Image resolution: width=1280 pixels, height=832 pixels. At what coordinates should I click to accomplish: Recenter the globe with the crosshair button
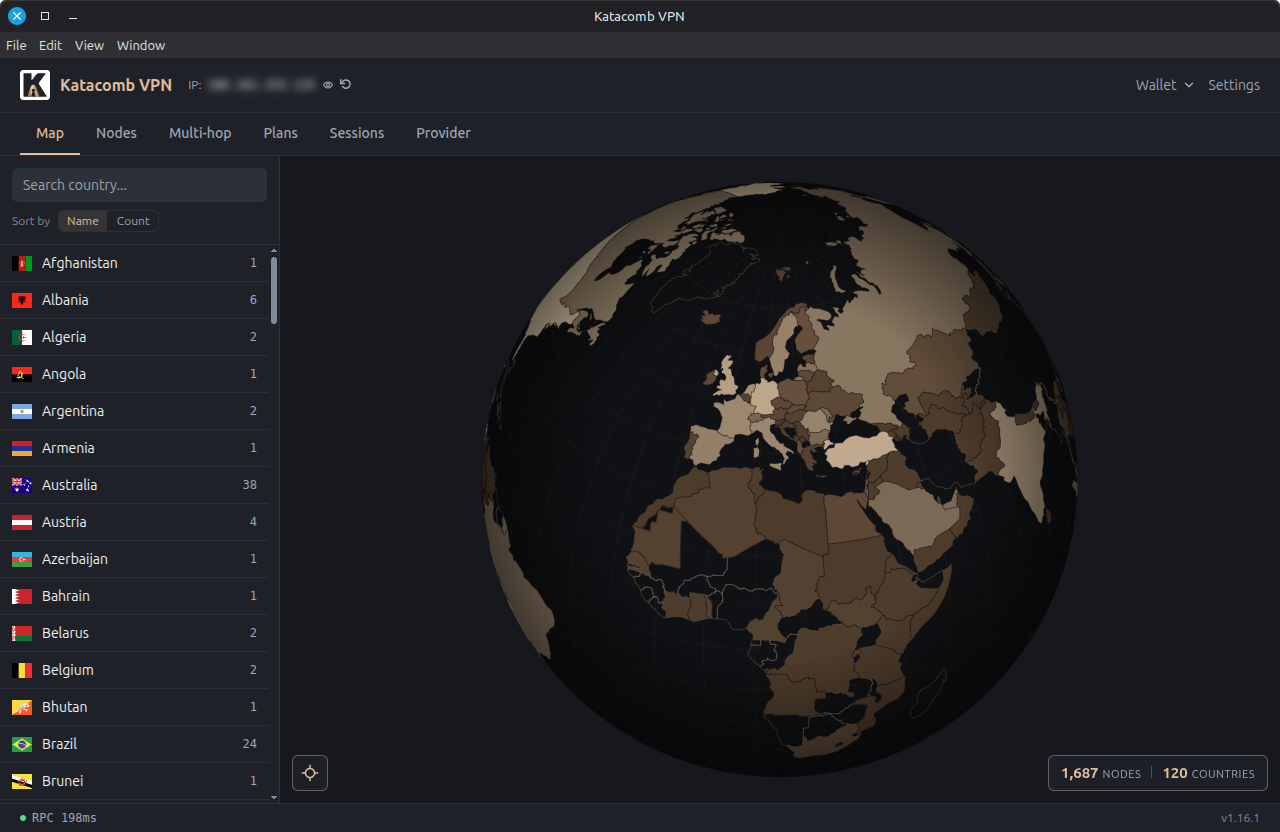(310, 773)
